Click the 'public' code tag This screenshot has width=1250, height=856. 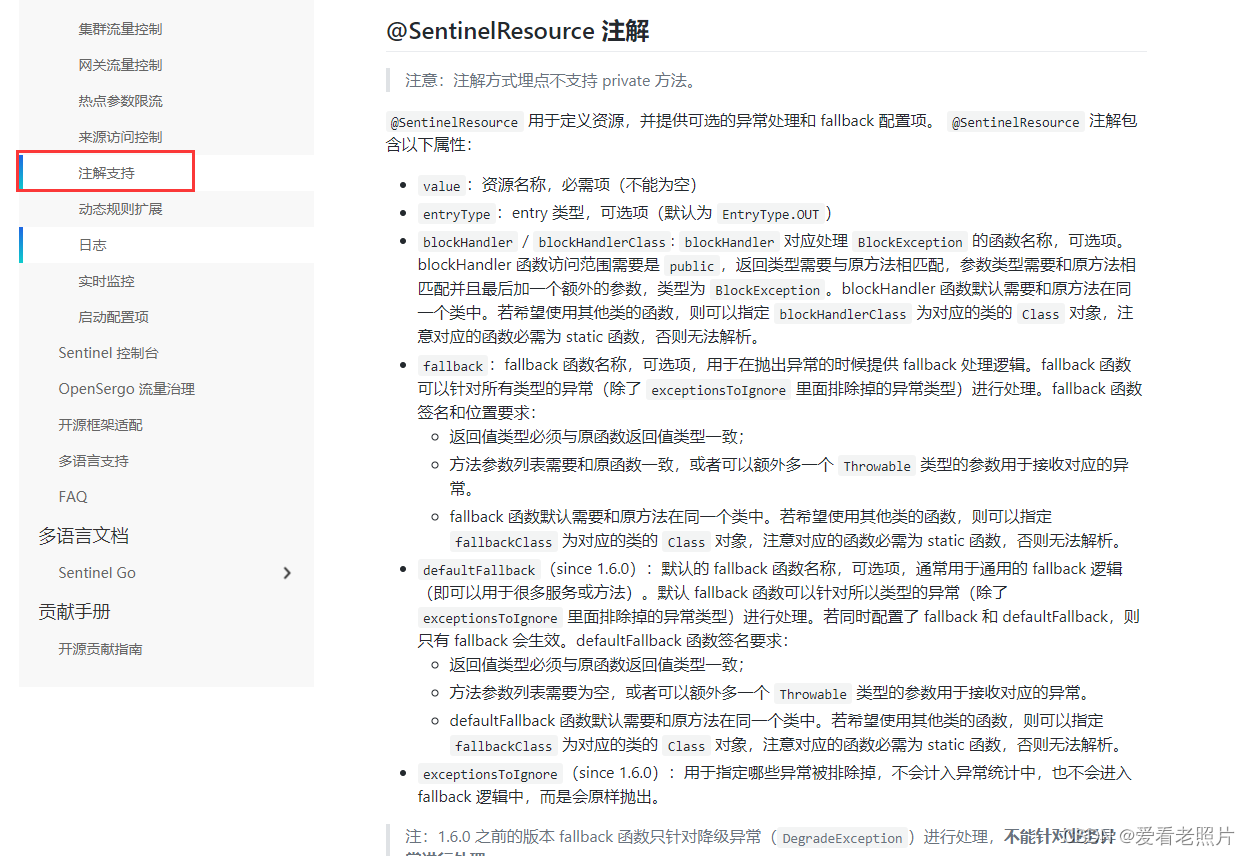pyautogui.click(x=692, y=266)
